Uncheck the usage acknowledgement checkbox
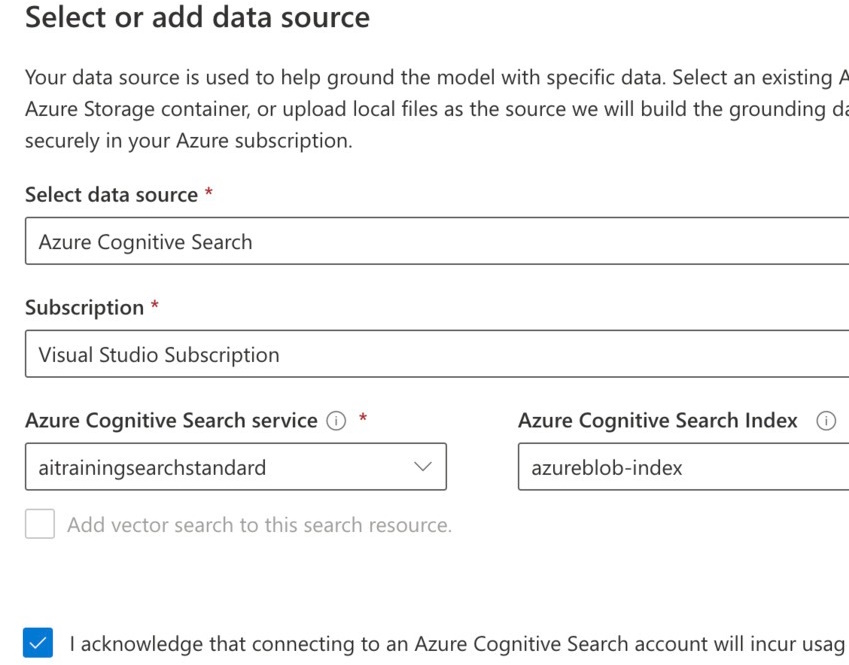 40,643
